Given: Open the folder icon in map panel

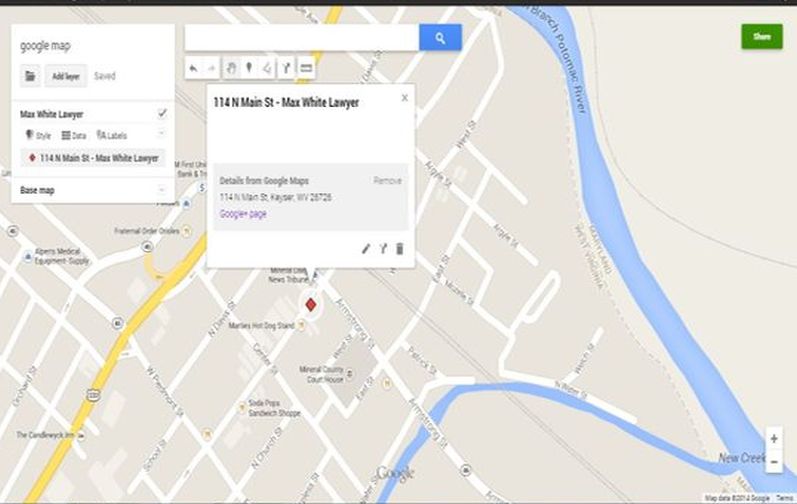Looking at the screenshot, I should click(x=30, y=76).
